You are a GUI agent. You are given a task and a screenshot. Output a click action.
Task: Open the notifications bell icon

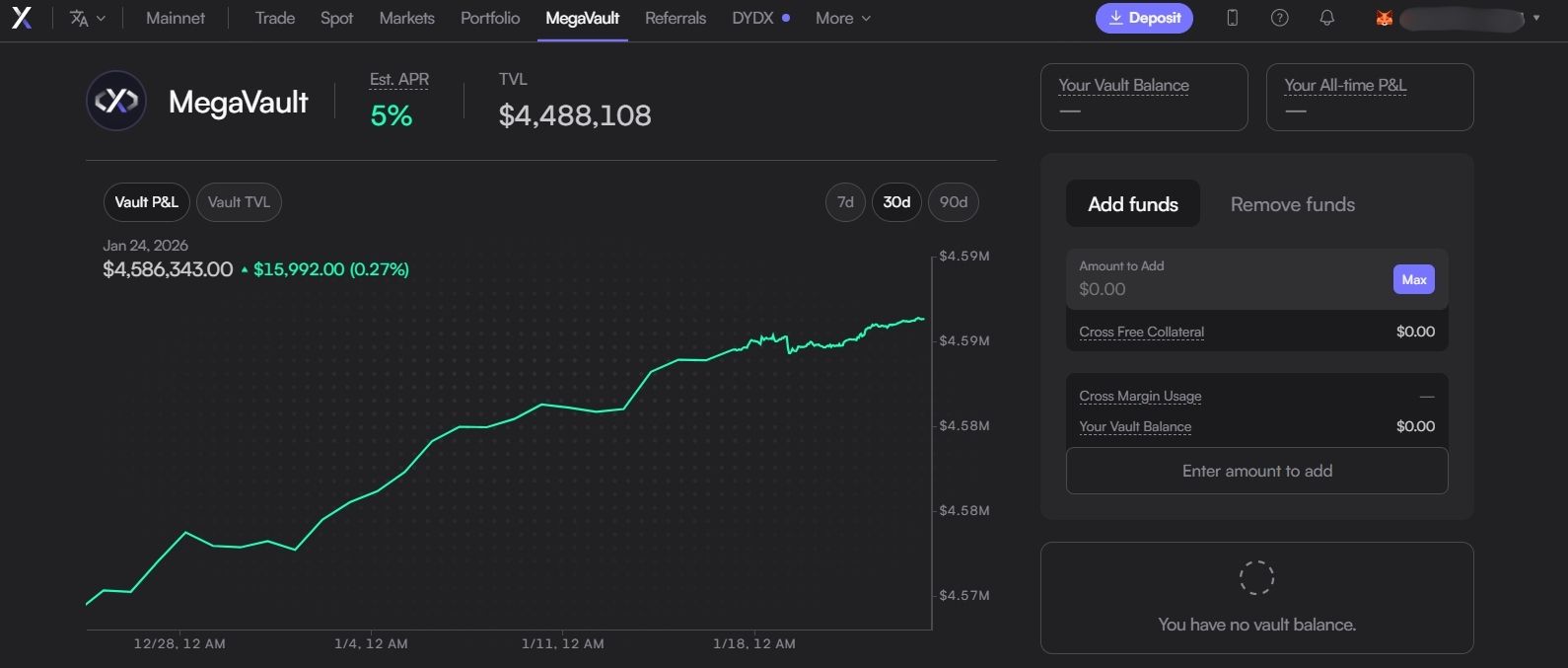[x=1326, y=18]
